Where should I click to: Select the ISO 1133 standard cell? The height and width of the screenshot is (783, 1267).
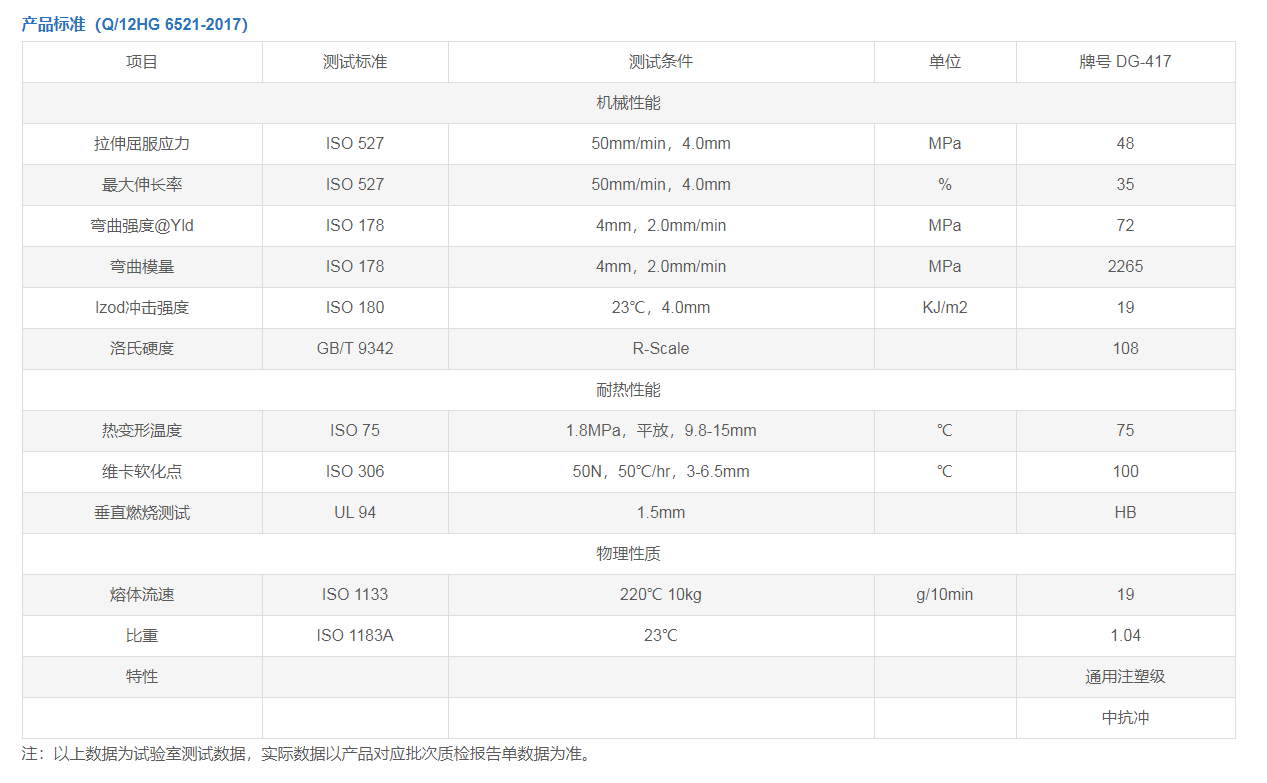click(x=355, y=595)
